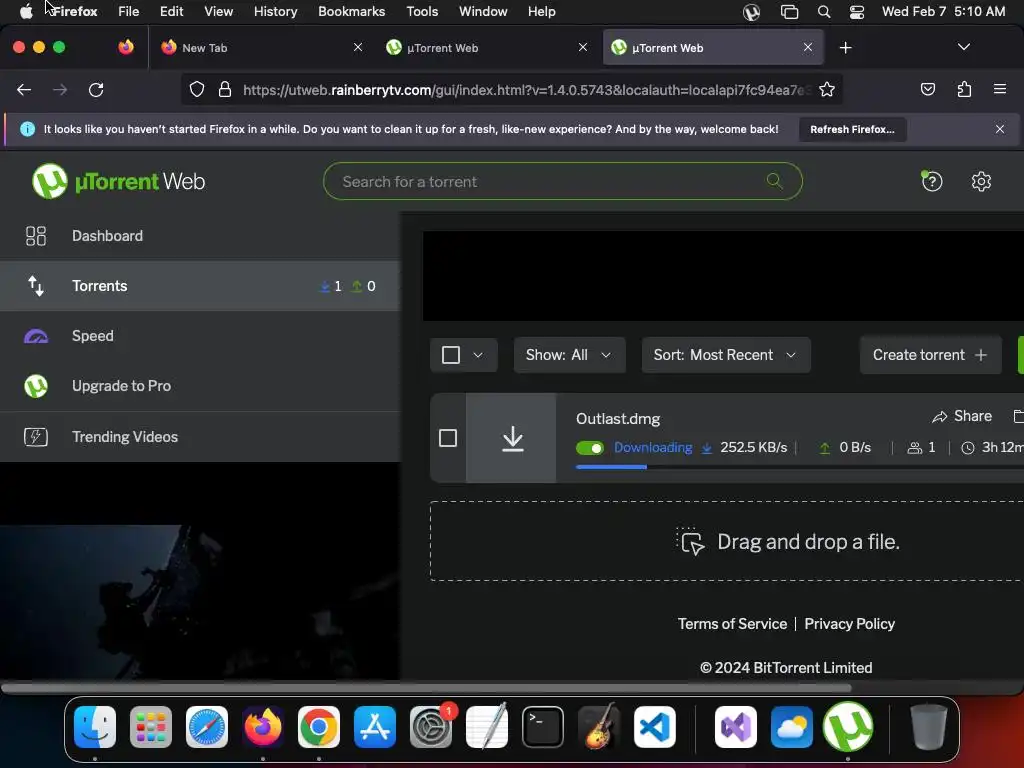
Task: Open Trending Videos in the sidebar
Action: (x=200, y=436)
